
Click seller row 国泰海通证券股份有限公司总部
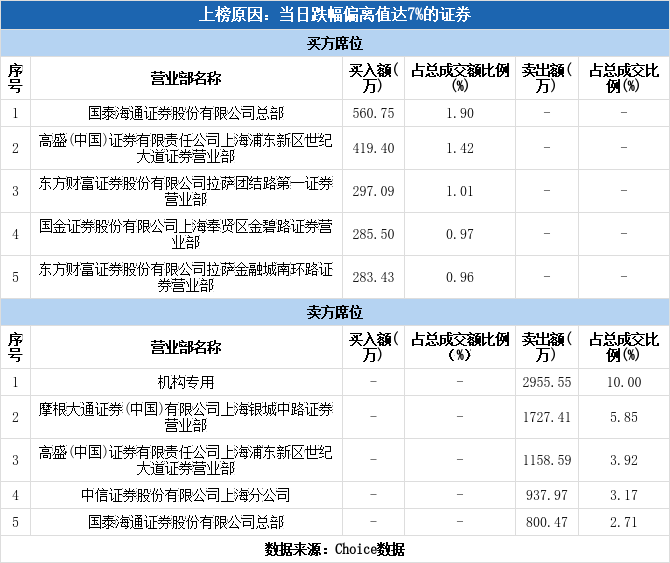(186, 522)
